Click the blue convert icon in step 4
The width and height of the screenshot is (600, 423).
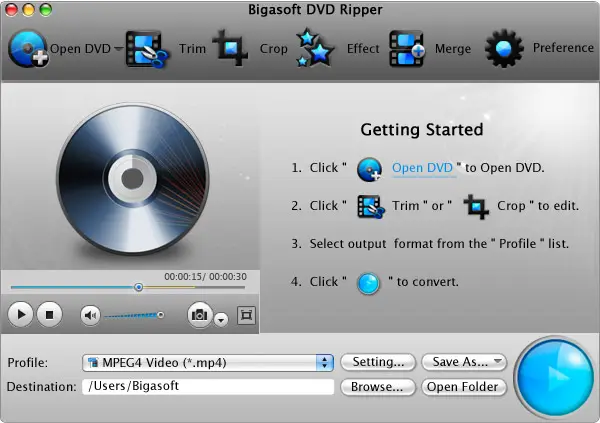click(368, 284)
